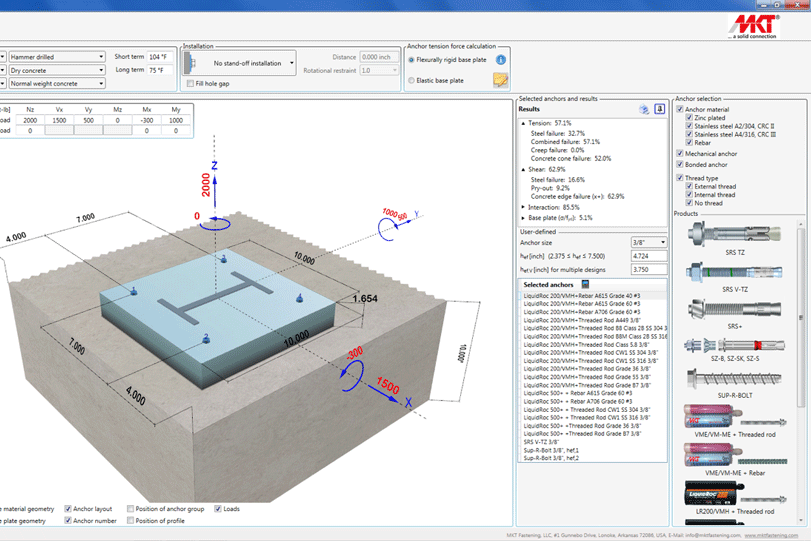This screenshot has height=541, width=811.
Task: Uncheck External thread checkbox
Action: coord(689,186)
